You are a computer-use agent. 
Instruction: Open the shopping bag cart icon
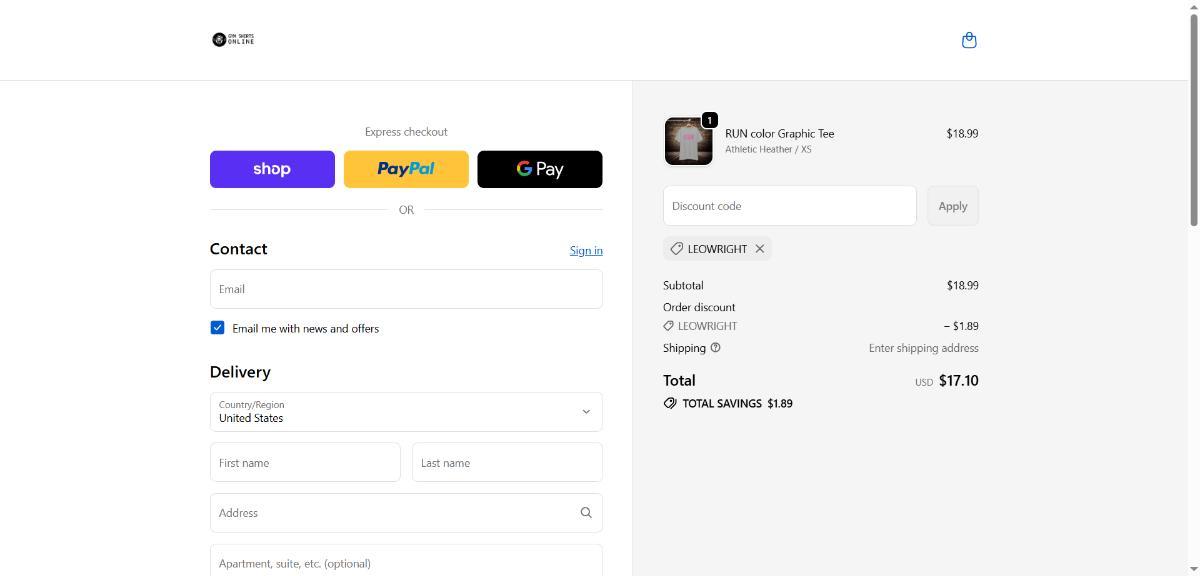click(968, 40)
